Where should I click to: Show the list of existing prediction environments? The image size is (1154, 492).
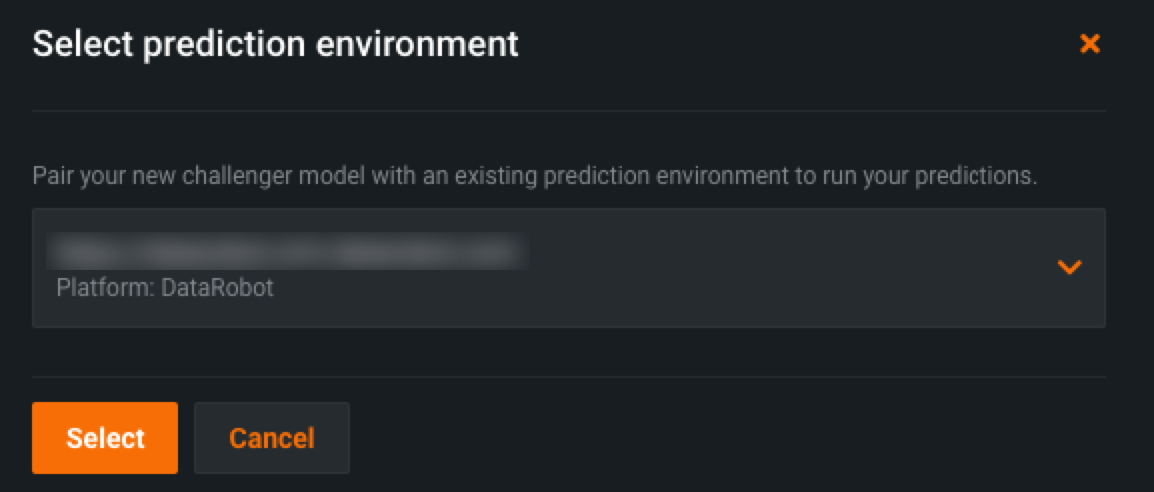[x=1069, y=267]
